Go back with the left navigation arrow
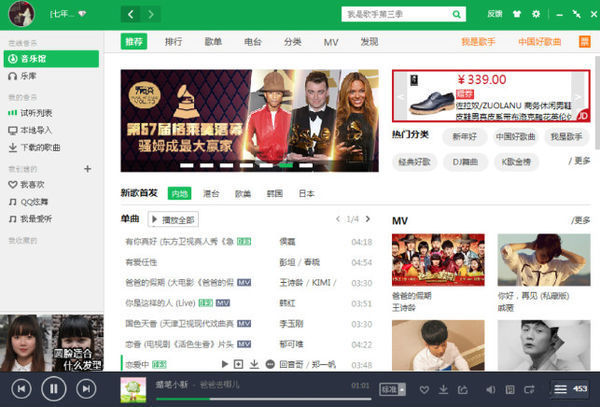Image resolution: width=600 pixels, height=407 pixels. click(131, 15)
